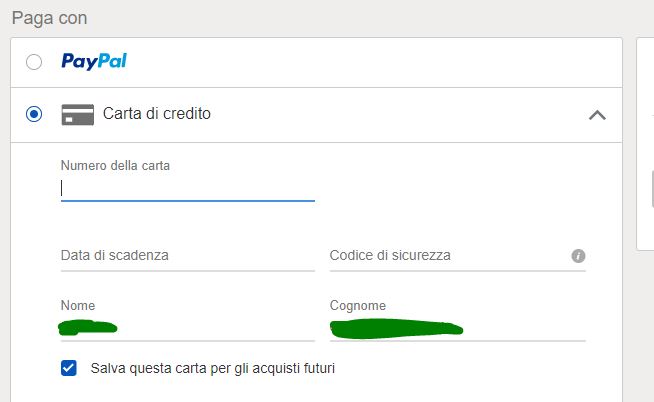This screenshot has width=654, height=402.
Task: Click the PayPal logo
Action: [94, 62]
